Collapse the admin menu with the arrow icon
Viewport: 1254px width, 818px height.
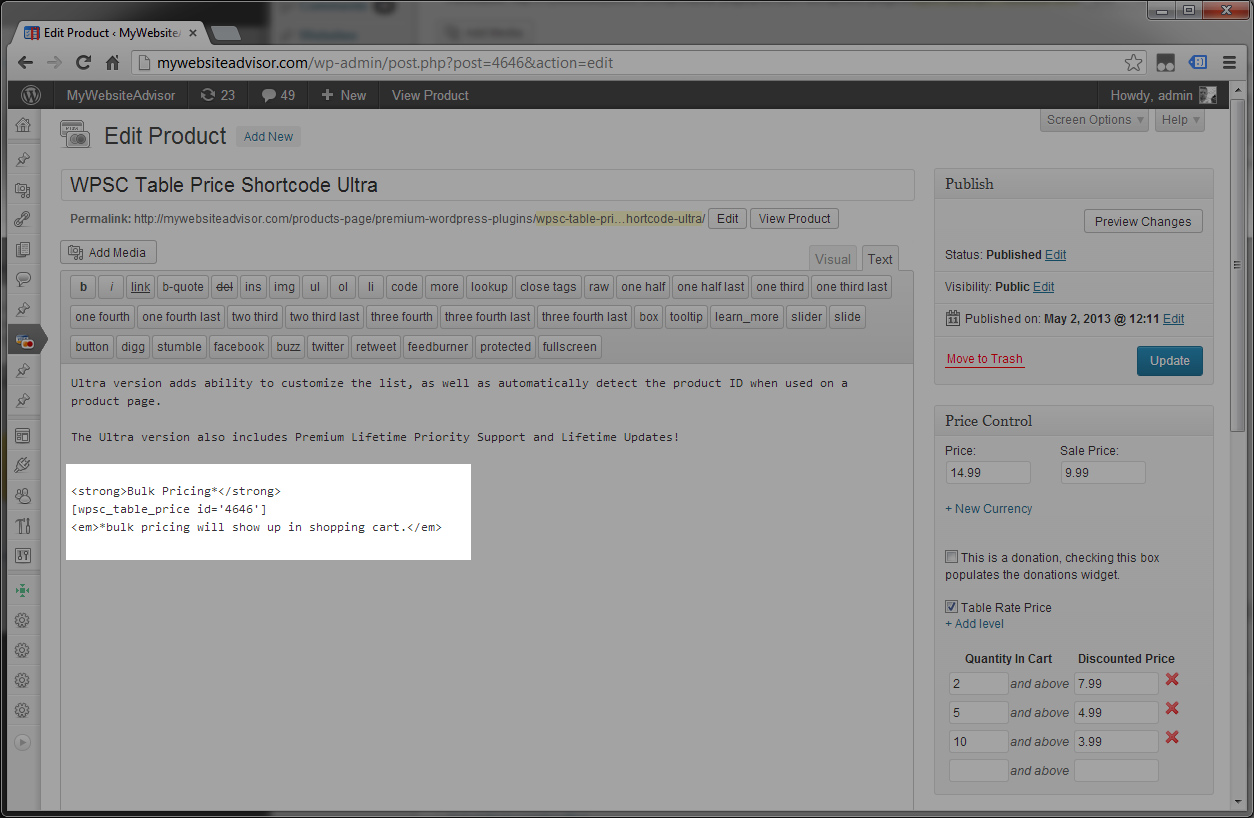coord(22,742)
